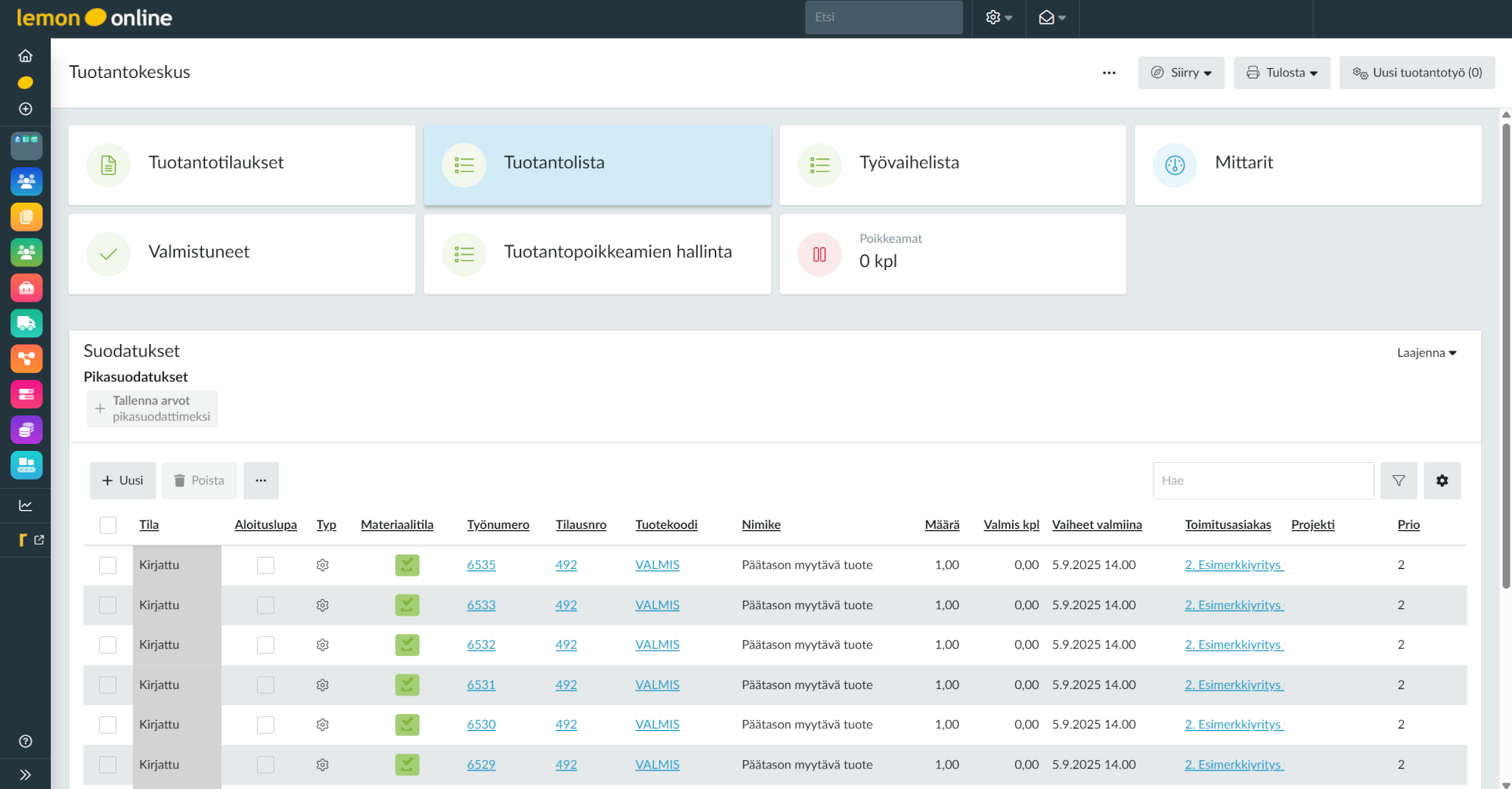Screen dimensions: 1512x789
Task: Open the help question mark icon
Action: pyautogui.click(x=26, y=741)
